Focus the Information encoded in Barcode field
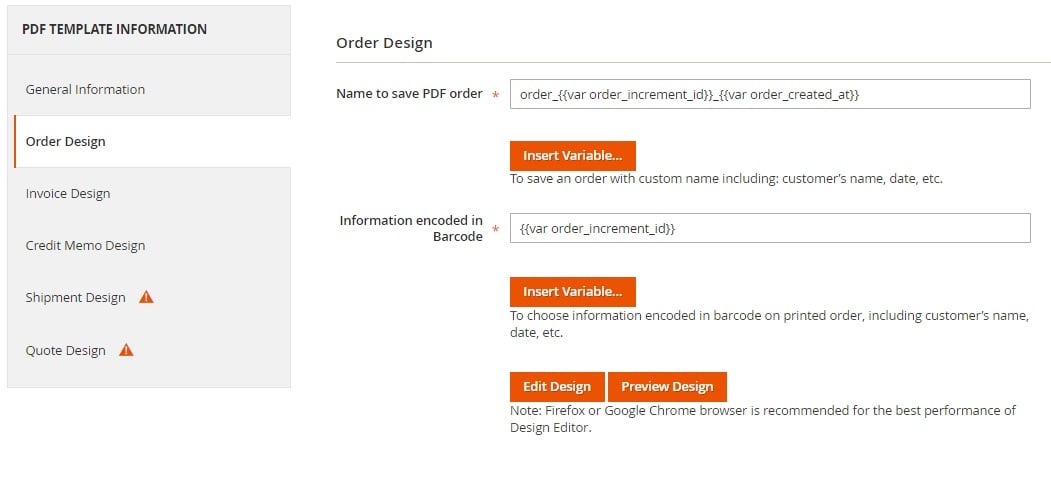This screenshot has height=479, width=1051. pyautogui.click(x=770, y=228)
